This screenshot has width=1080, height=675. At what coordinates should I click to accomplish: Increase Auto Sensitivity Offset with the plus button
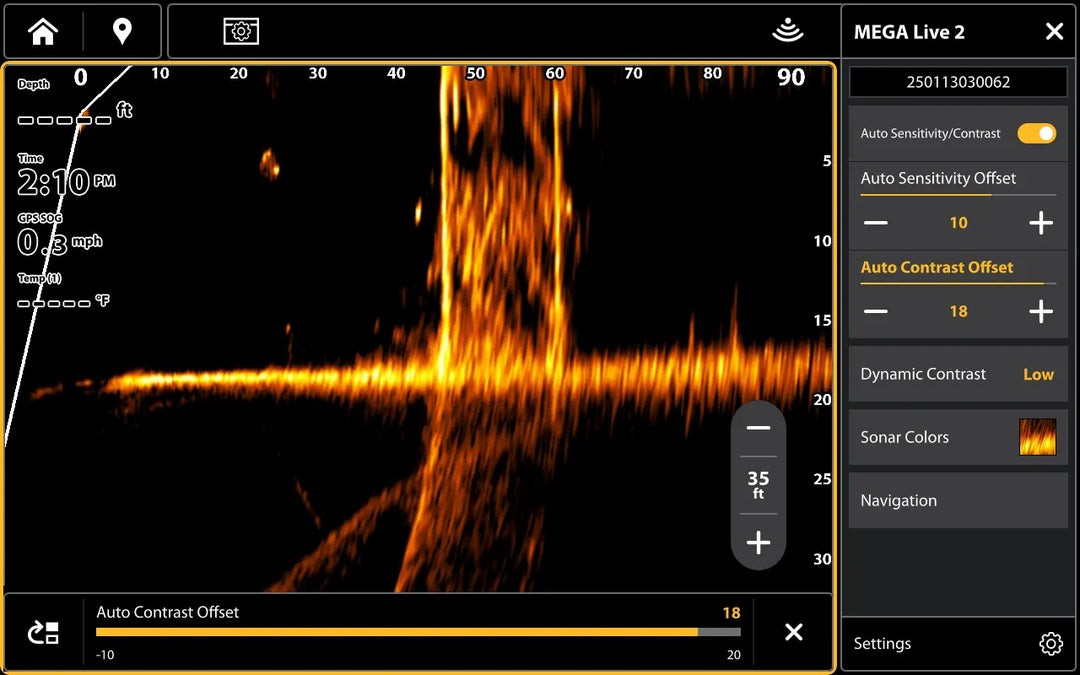(x=1040, y=222)
